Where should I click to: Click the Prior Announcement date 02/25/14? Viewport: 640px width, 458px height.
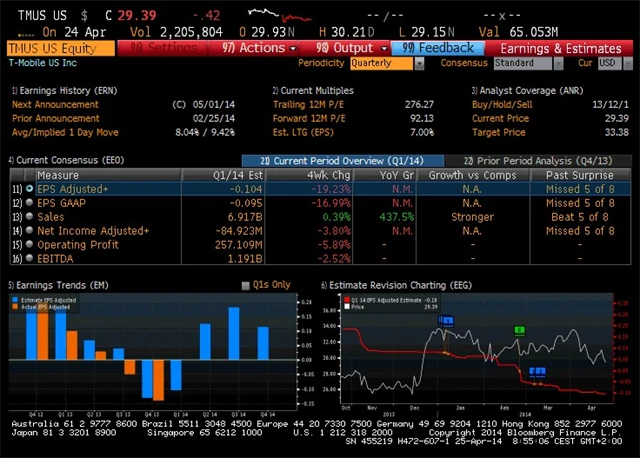214,118
